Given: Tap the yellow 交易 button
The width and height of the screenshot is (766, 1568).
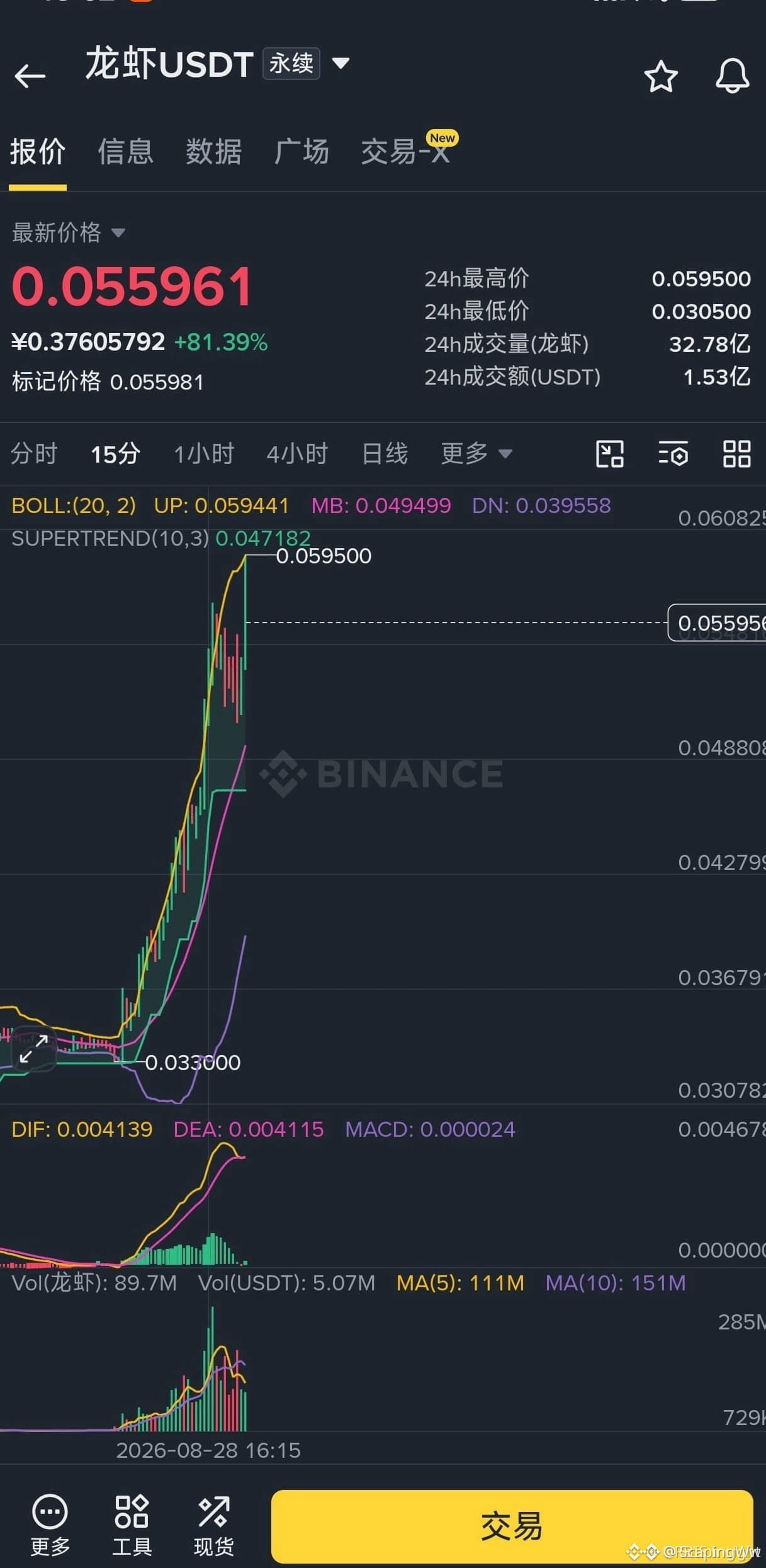Looking at the screenshot, I should coord(512,1526).
